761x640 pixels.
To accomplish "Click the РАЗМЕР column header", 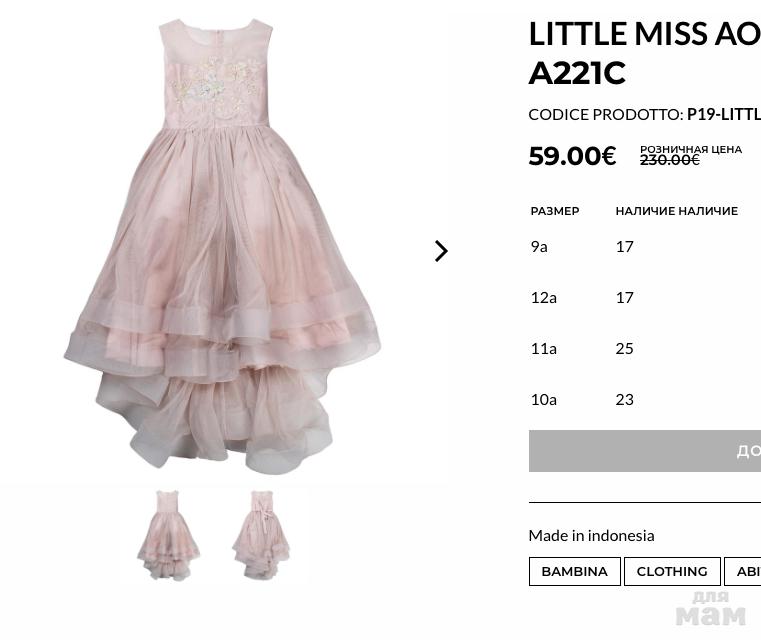I will pyautogui.click(x=555, y=211).
